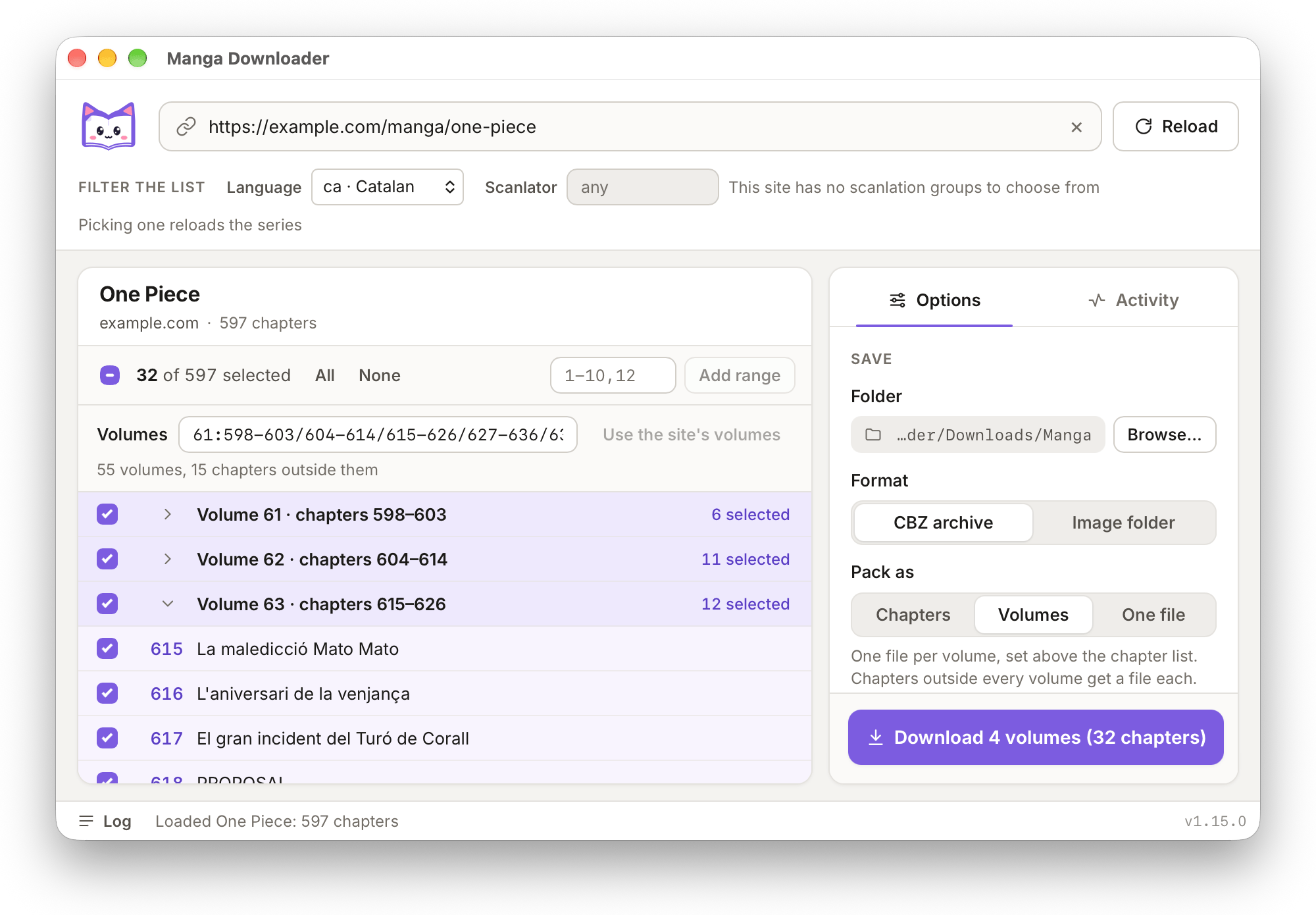The width and height of the screenshot is (1316, 915).
Task: Pack as Volumes
Action: [x=1033, y=615]
